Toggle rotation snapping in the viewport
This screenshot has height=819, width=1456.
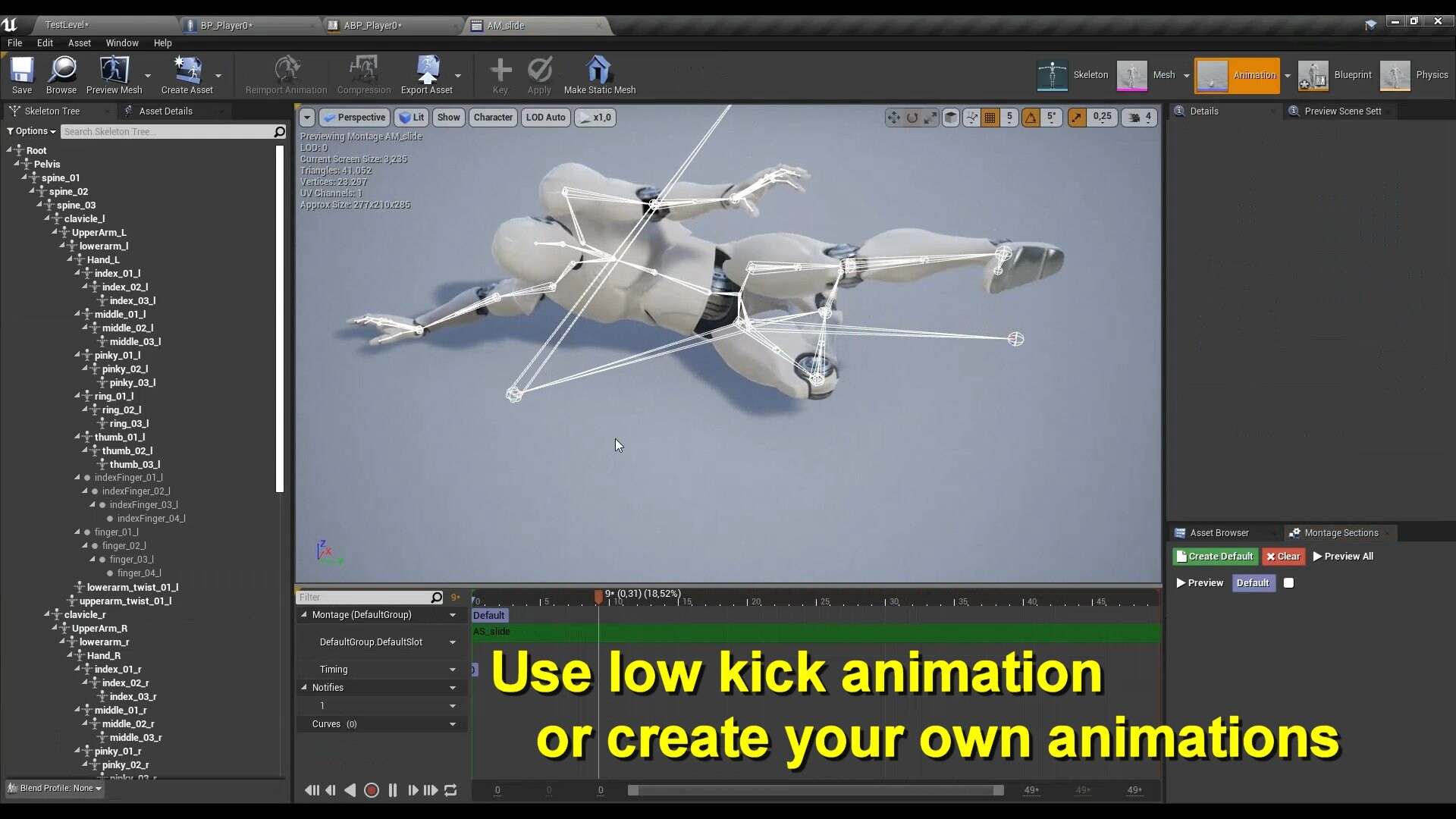point(1031,118)
